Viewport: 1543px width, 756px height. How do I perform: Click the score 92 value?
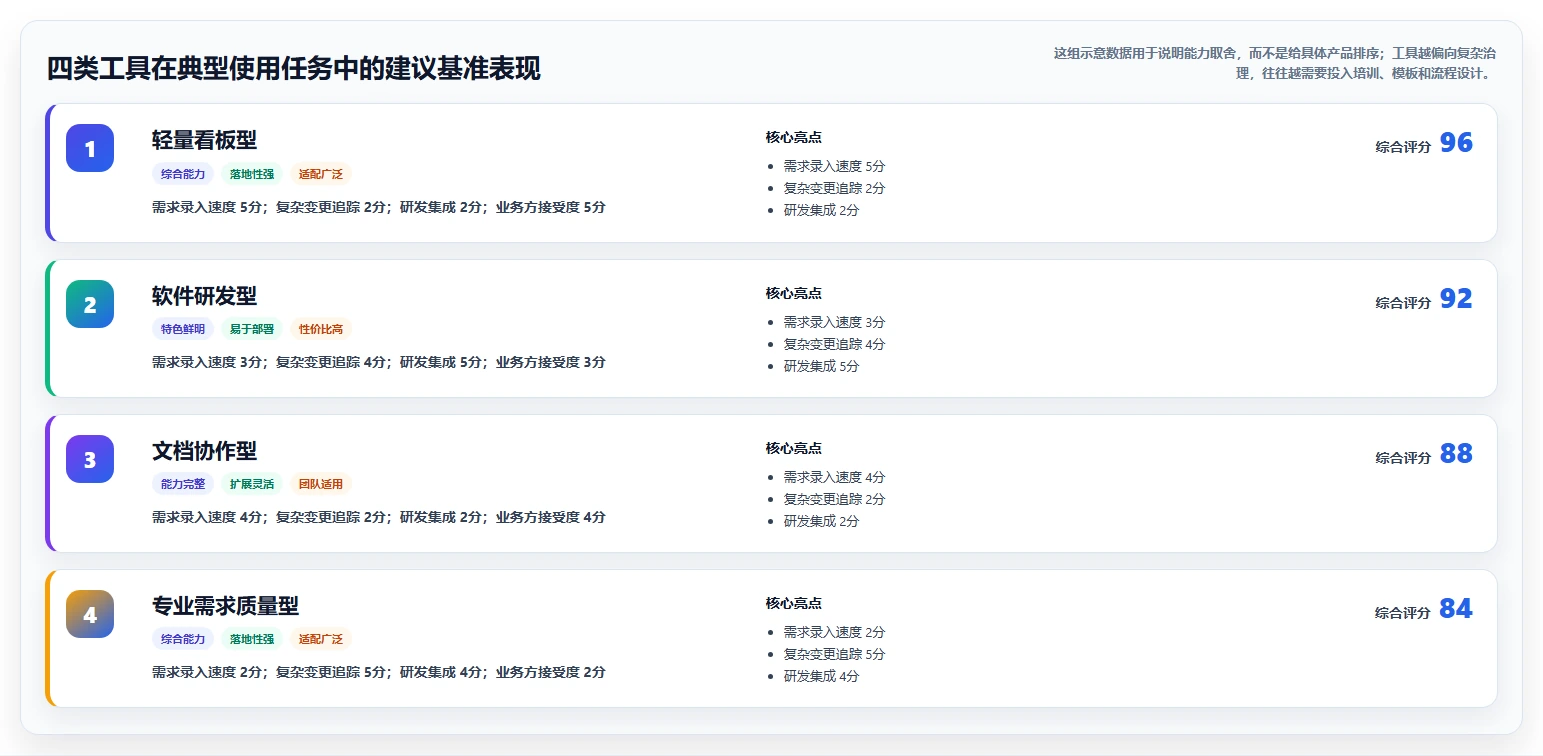point(1456,299)
